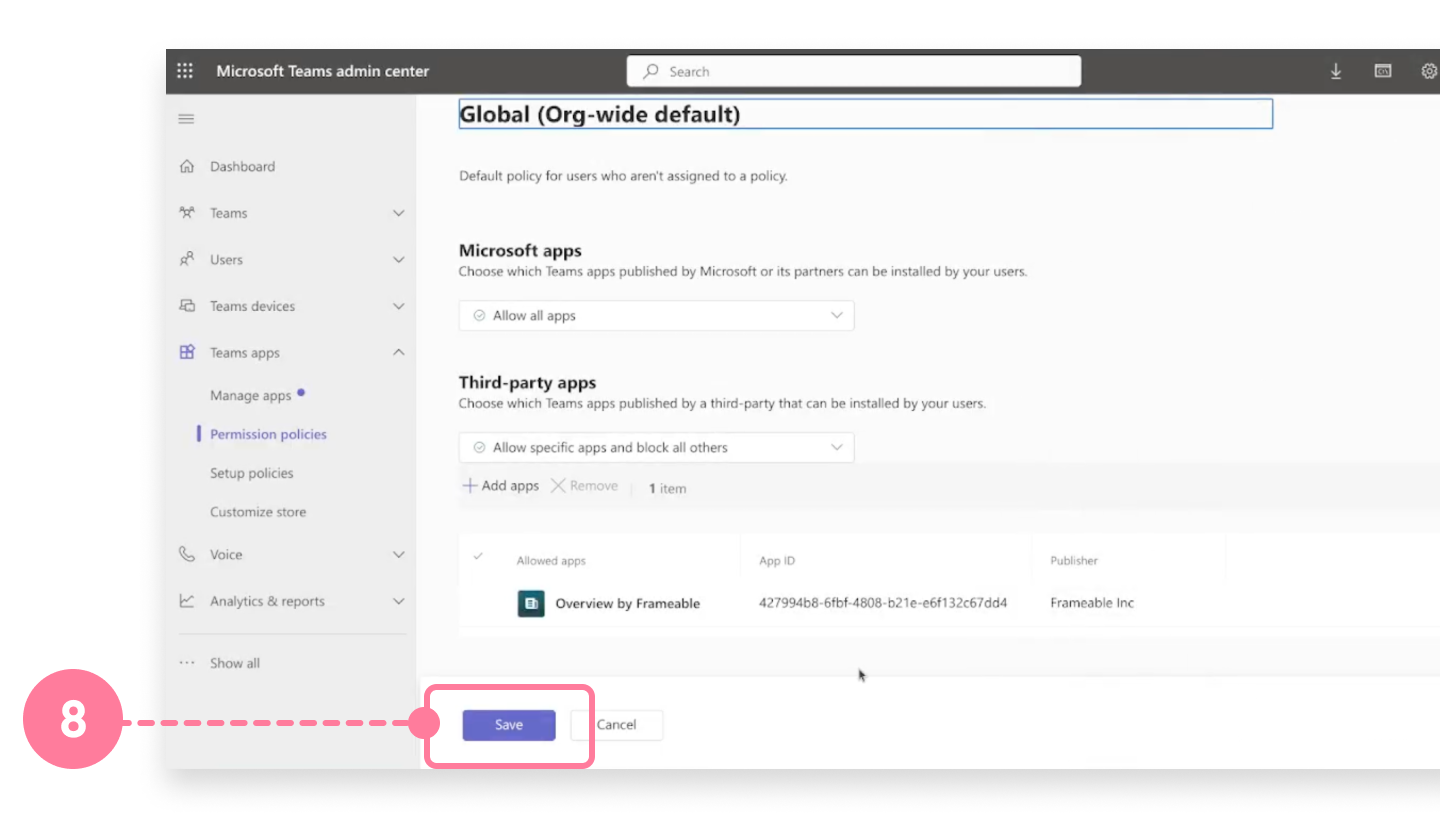Screen dimensions: 1440x832
Task: Click Frameable Inc publisher cell
Action: [1092, 603]
